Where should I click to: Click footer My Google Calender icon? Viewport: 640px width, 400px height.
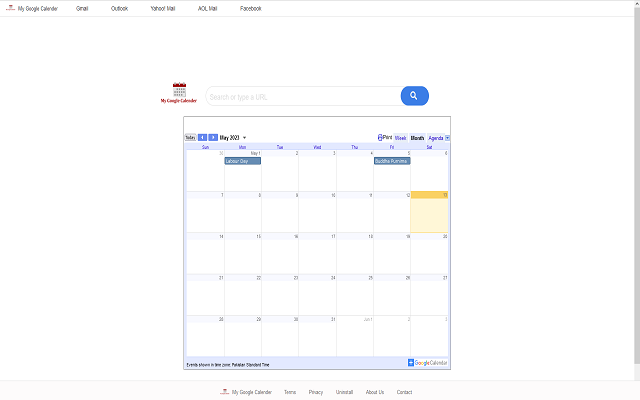pyautogui.click(x=224, y=392)
